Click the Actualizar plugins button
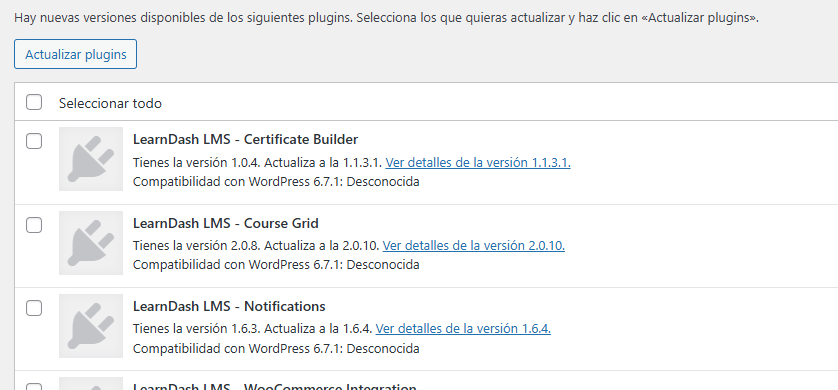 [x=75, y=54]
